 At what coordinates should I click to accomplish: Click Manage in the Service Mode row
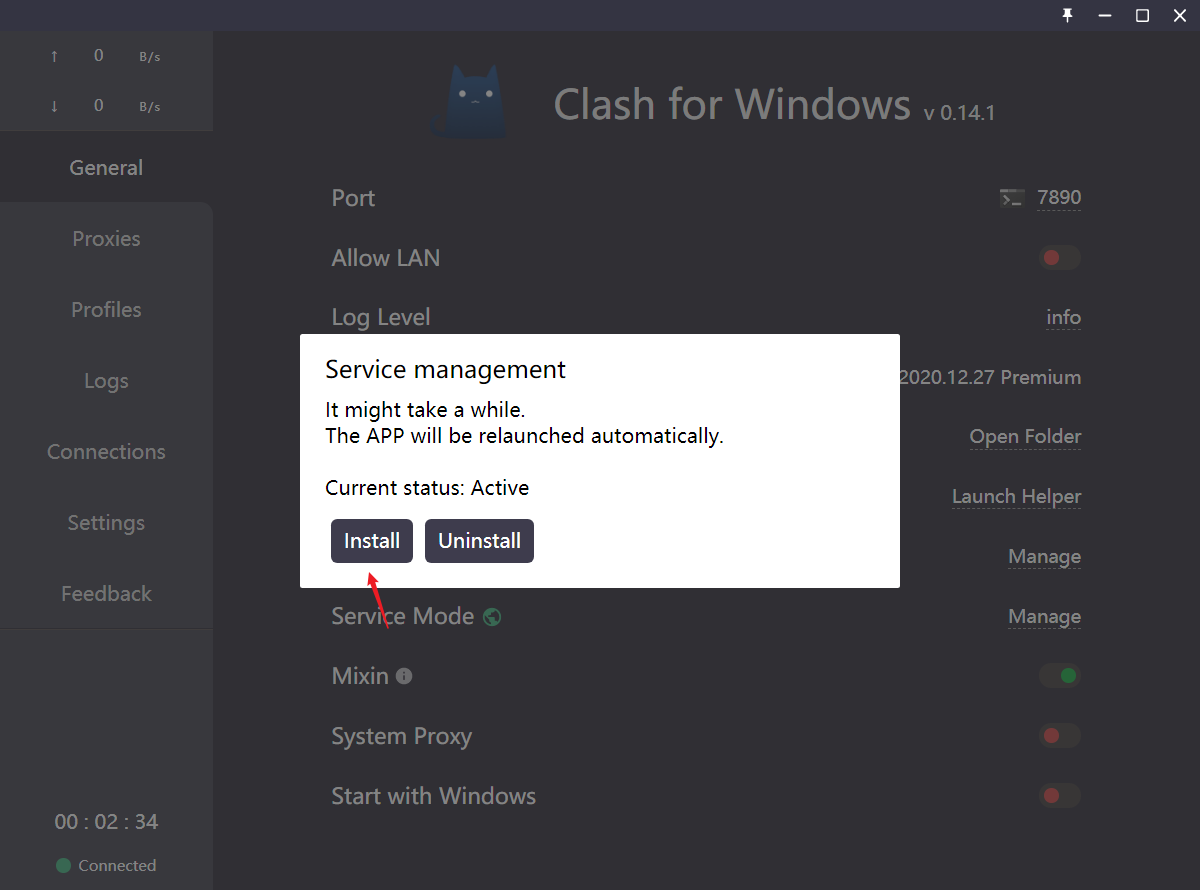coord(1044,617)
